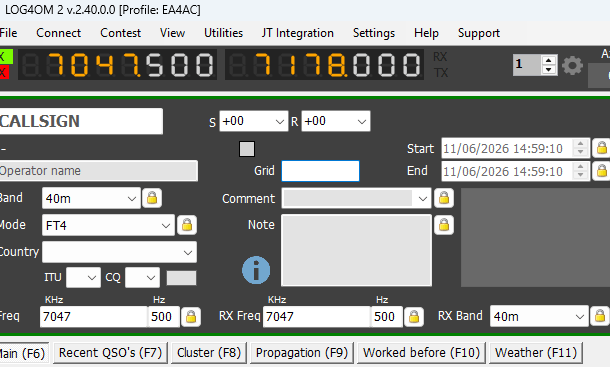Click the green RX status indicator
610x367 pixels.
5,56
